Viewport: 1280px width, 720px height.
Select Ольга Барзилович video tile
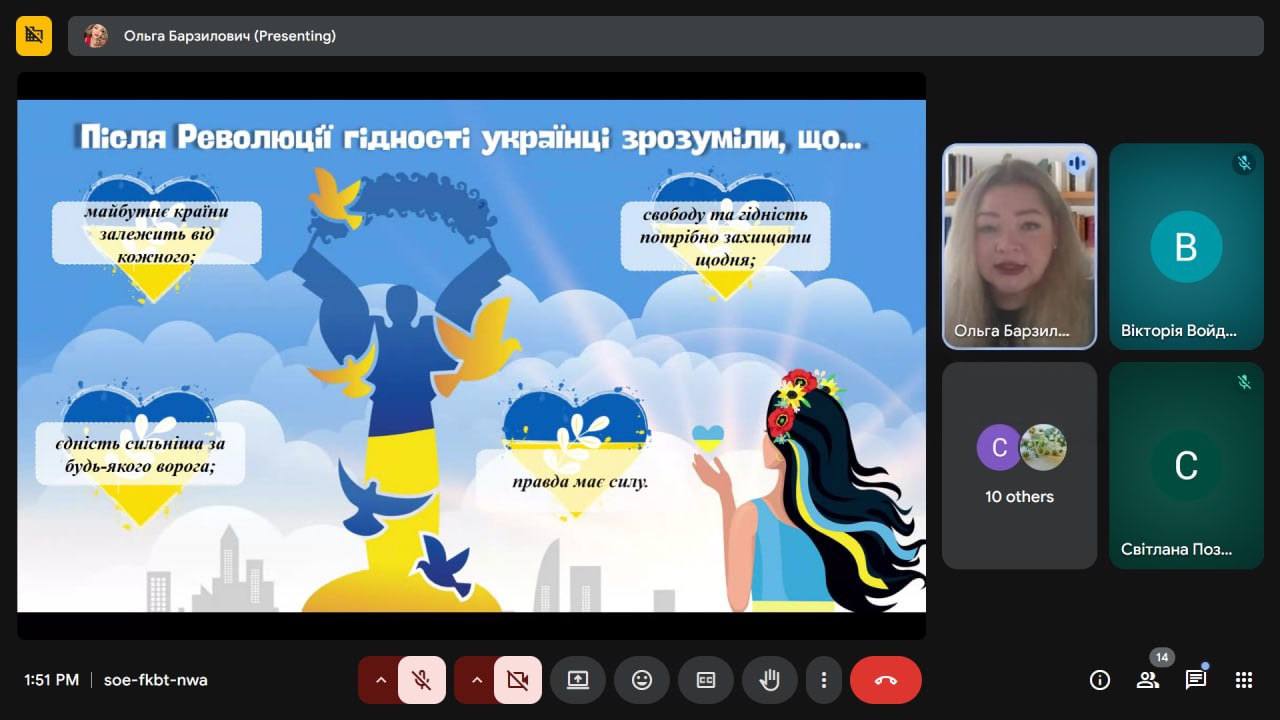(x=1019, y=246)
